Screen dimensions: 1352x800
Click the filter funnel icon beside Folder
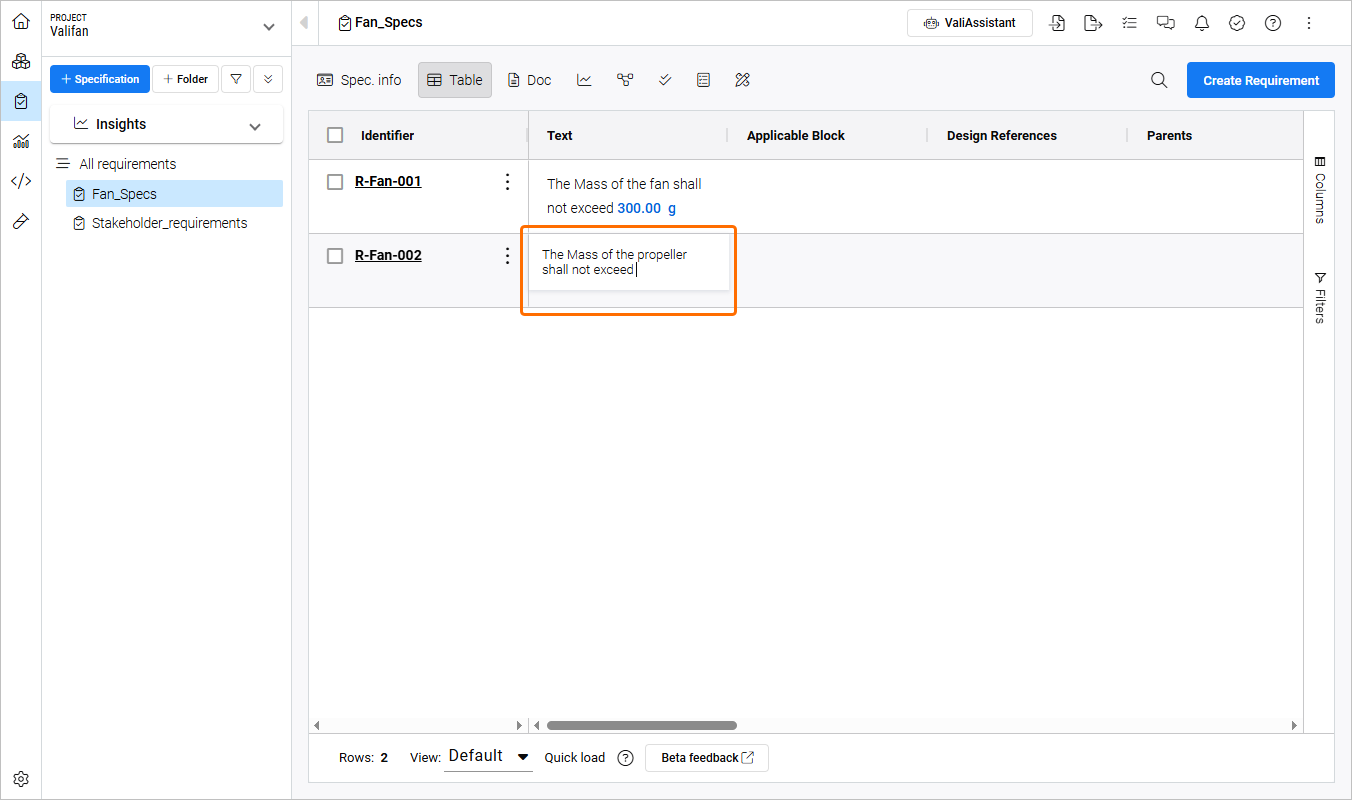coord(236,79)
